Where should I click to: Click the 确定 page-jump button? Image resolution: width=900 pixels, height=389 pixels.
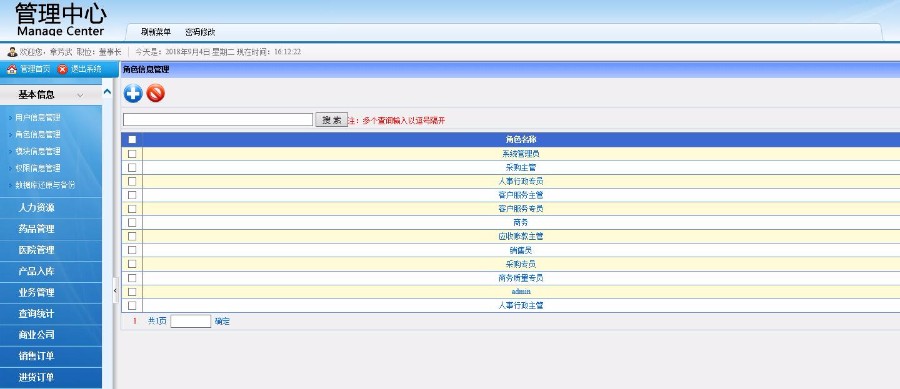[222, 321]
